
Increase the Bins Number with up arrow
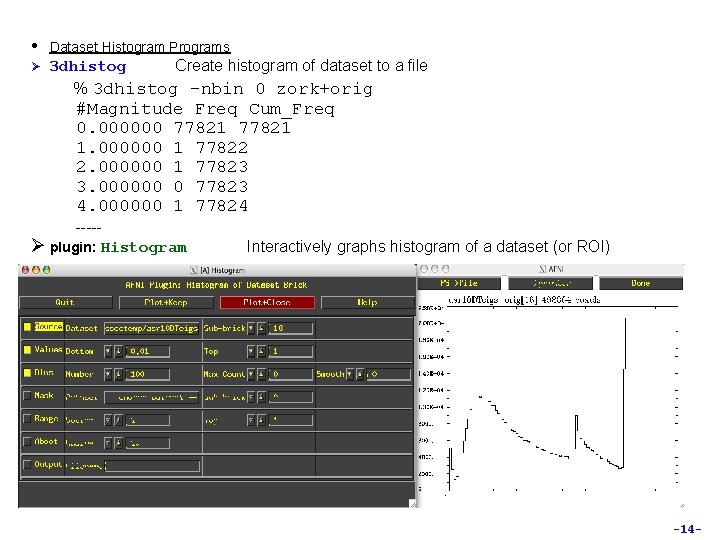click(x=118, y=374)
